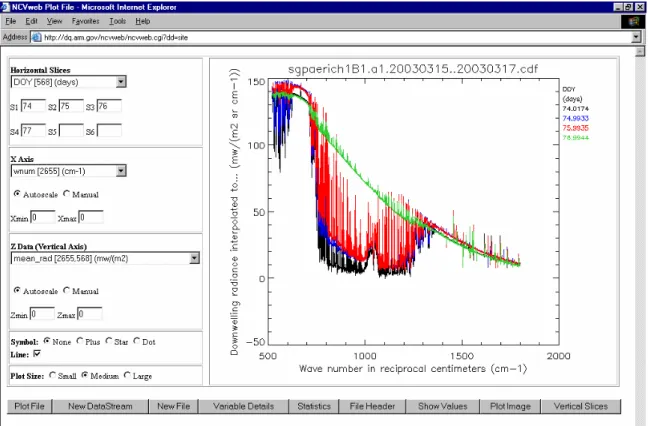Click the Plot File button

[29, 406]
